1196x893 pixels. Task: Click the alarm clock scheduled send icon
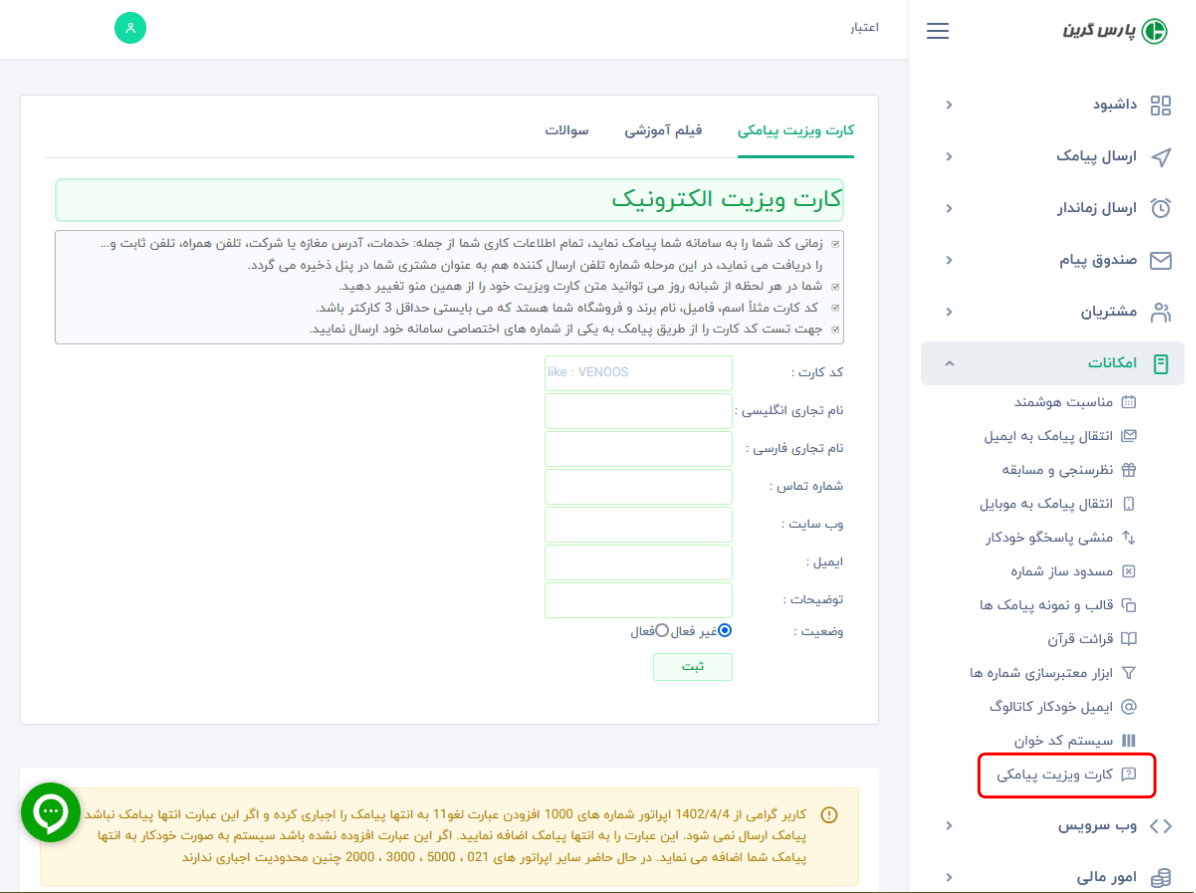pyautogui.click(x=1160, y=208)
